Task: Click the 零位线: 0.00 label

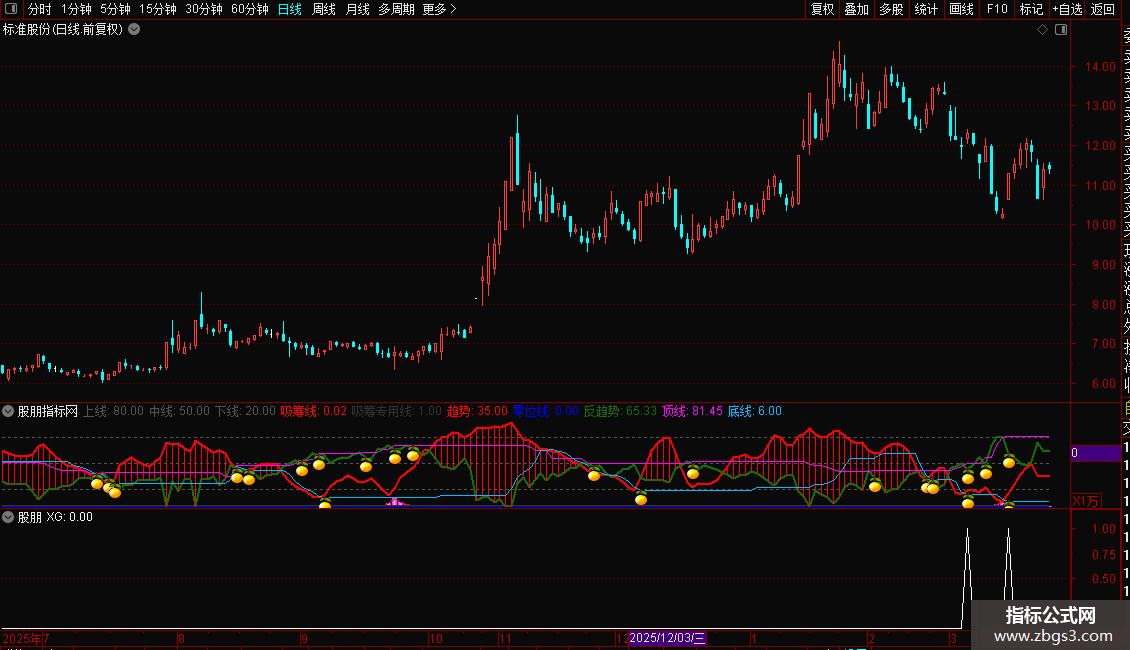Action: click(546, 411)
